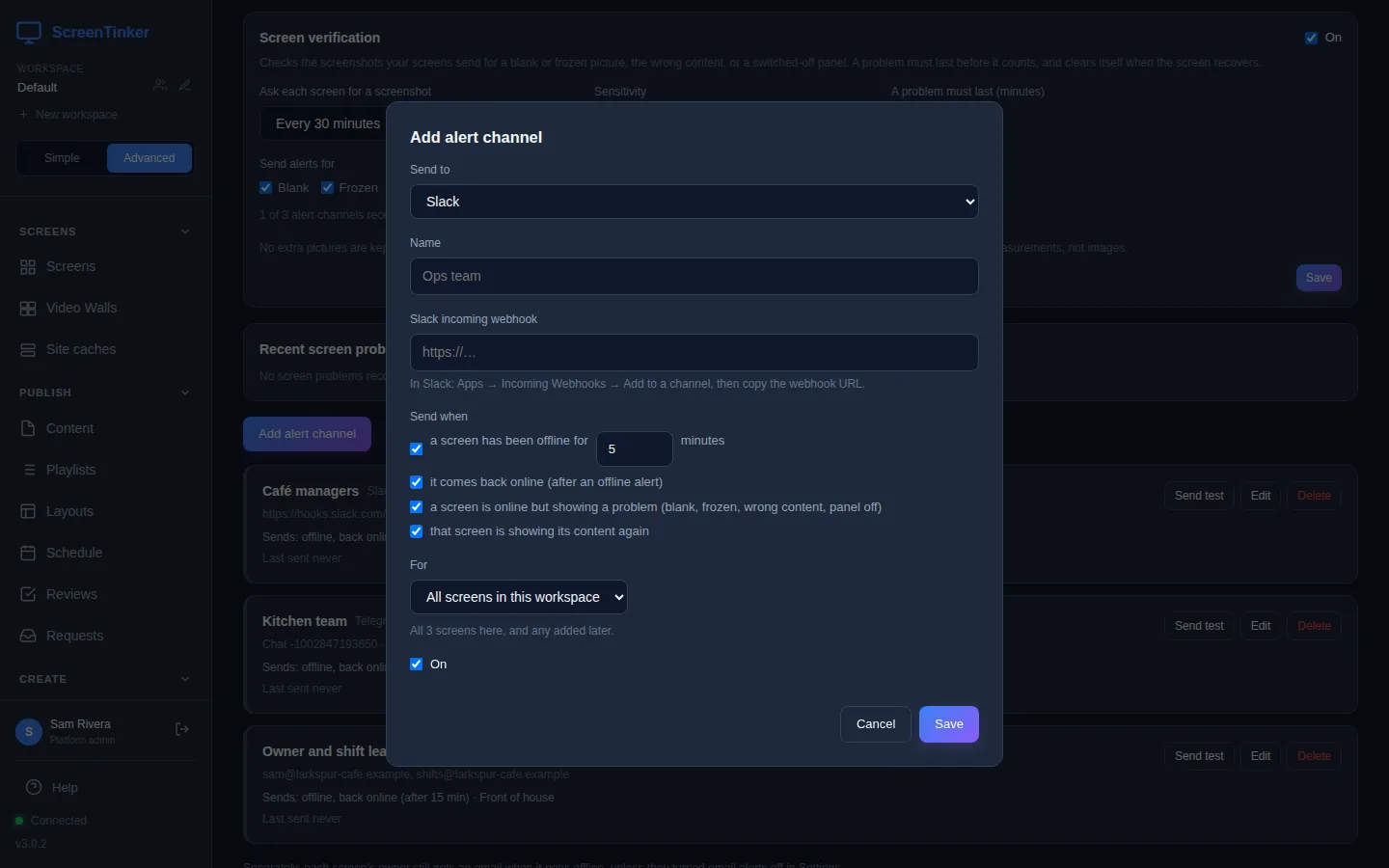1389x868 pixels.
Task: Click the Requests inbox icon in sidebar
Action: click(28, 636)
